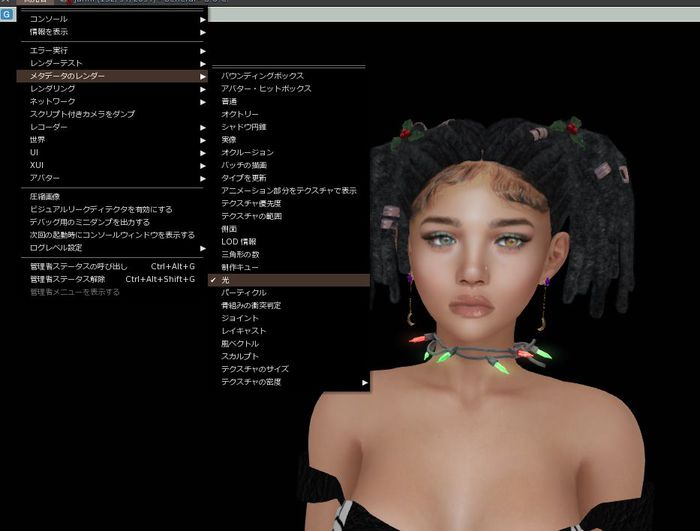Toggle タイプを更新 option

[289, 178]
